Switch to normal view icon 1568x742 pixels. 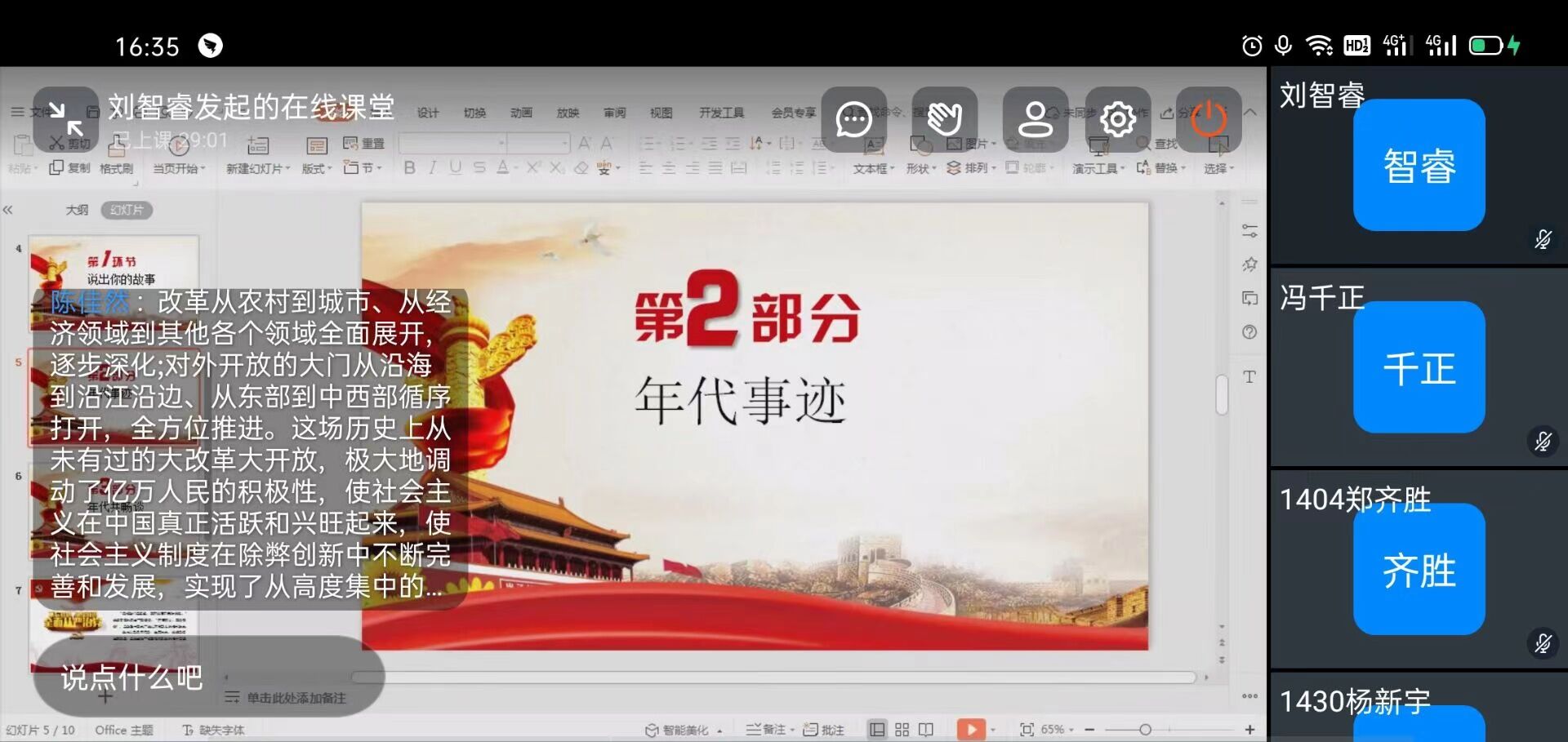pos(877,730)
